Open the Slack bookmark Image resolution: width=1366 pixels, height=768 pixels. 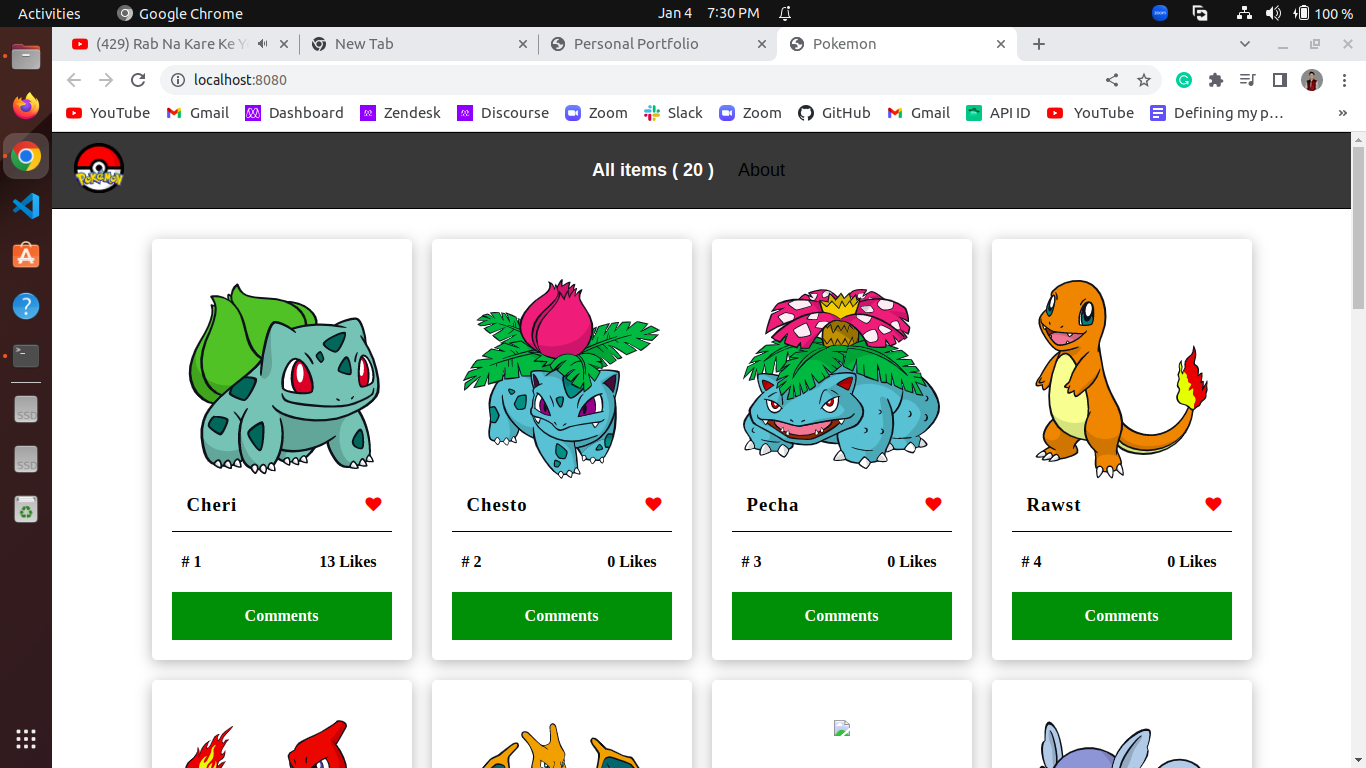click(x=673, y=113)
